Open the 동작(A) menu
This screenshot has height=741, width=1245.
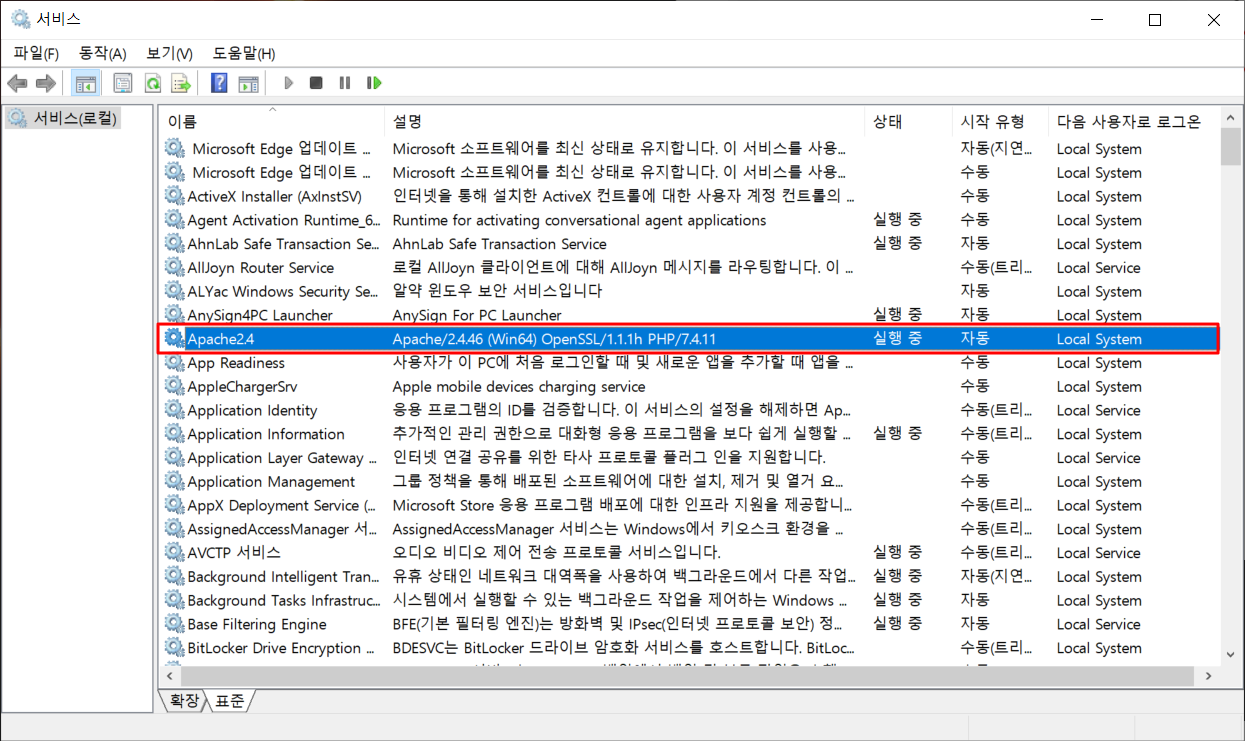102,53
